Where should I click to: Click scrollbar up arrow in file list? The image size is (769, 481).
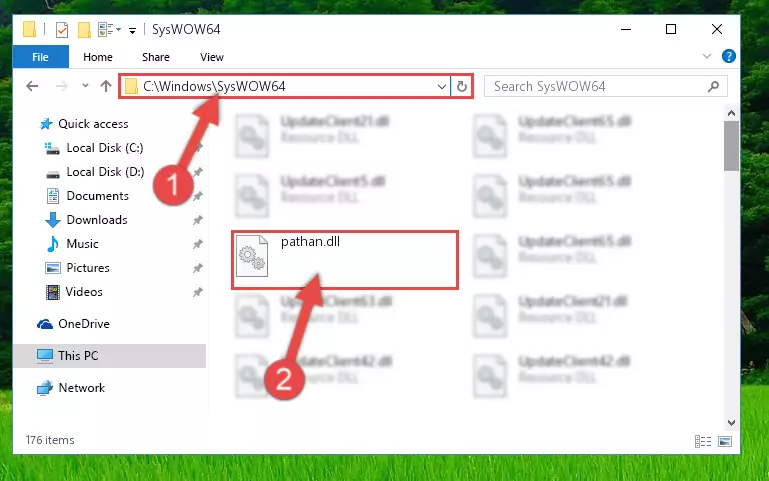click(731, 113)
